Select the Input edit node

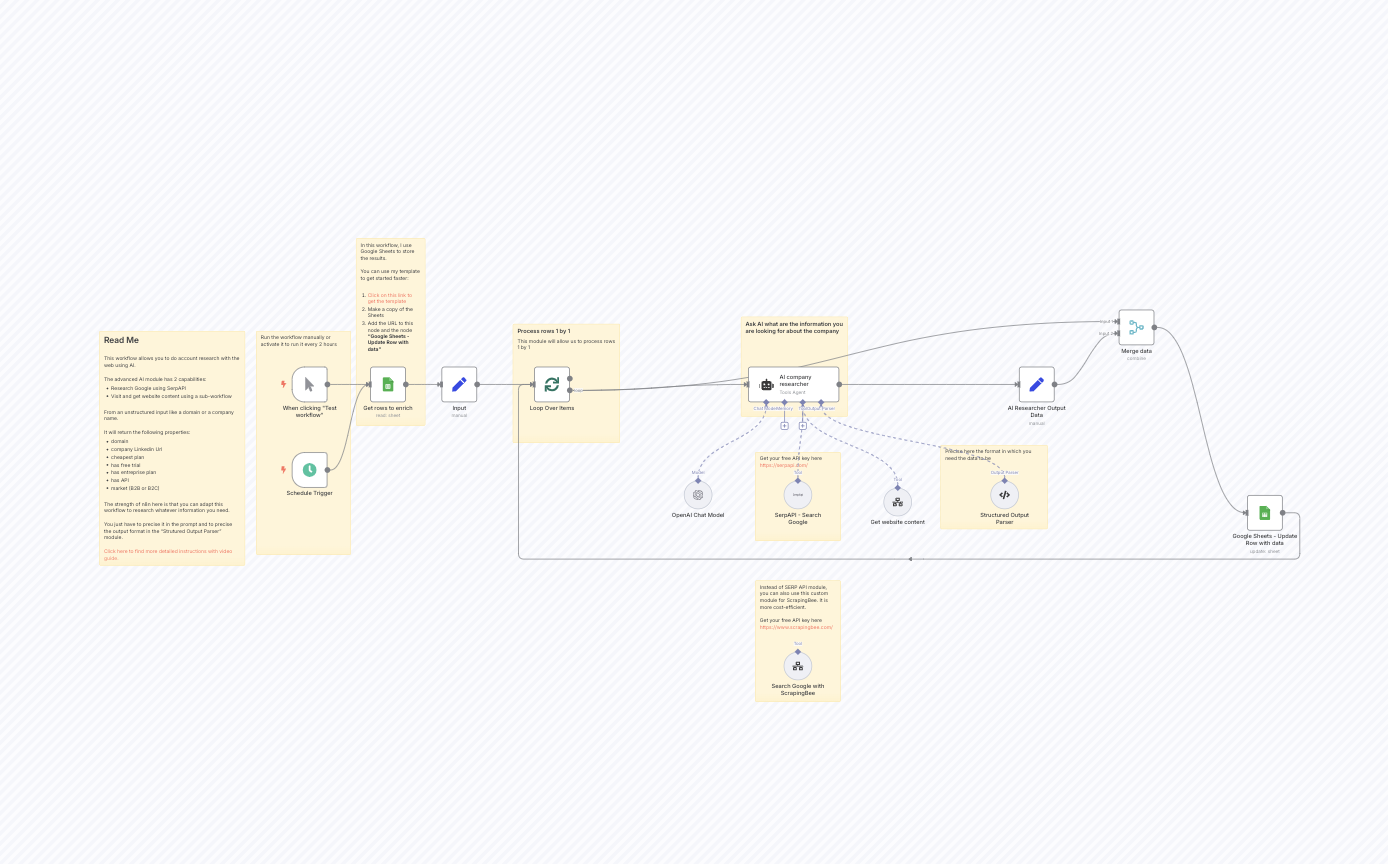459,384
